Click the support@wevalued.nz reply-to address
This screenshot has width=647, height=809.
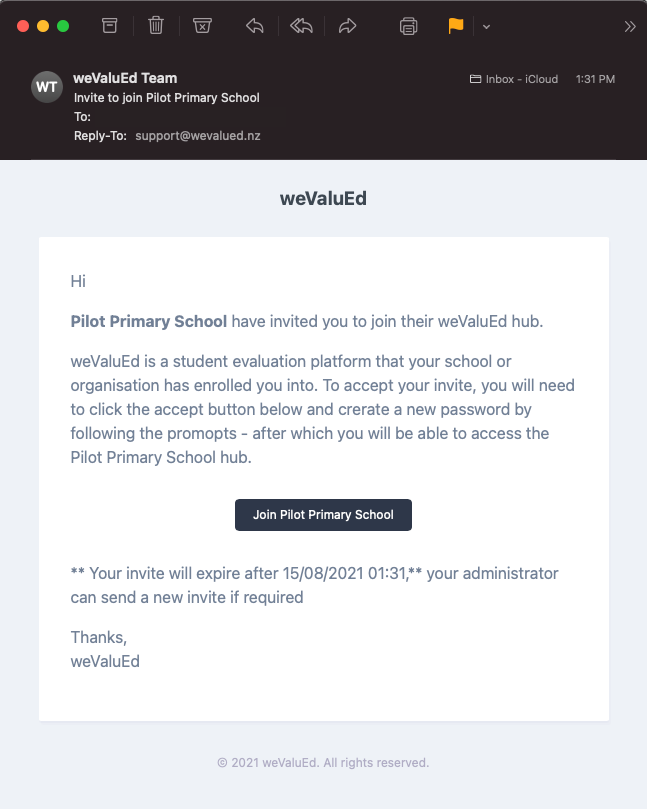point(198,136)
